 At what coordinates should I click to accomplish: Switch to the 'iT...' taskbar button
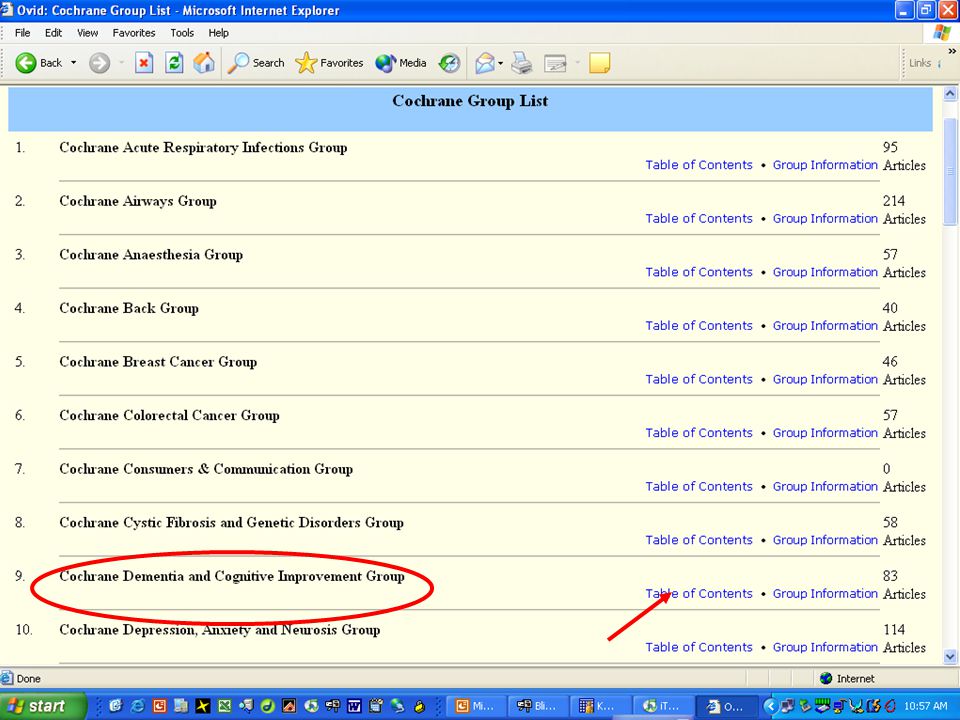664,706
